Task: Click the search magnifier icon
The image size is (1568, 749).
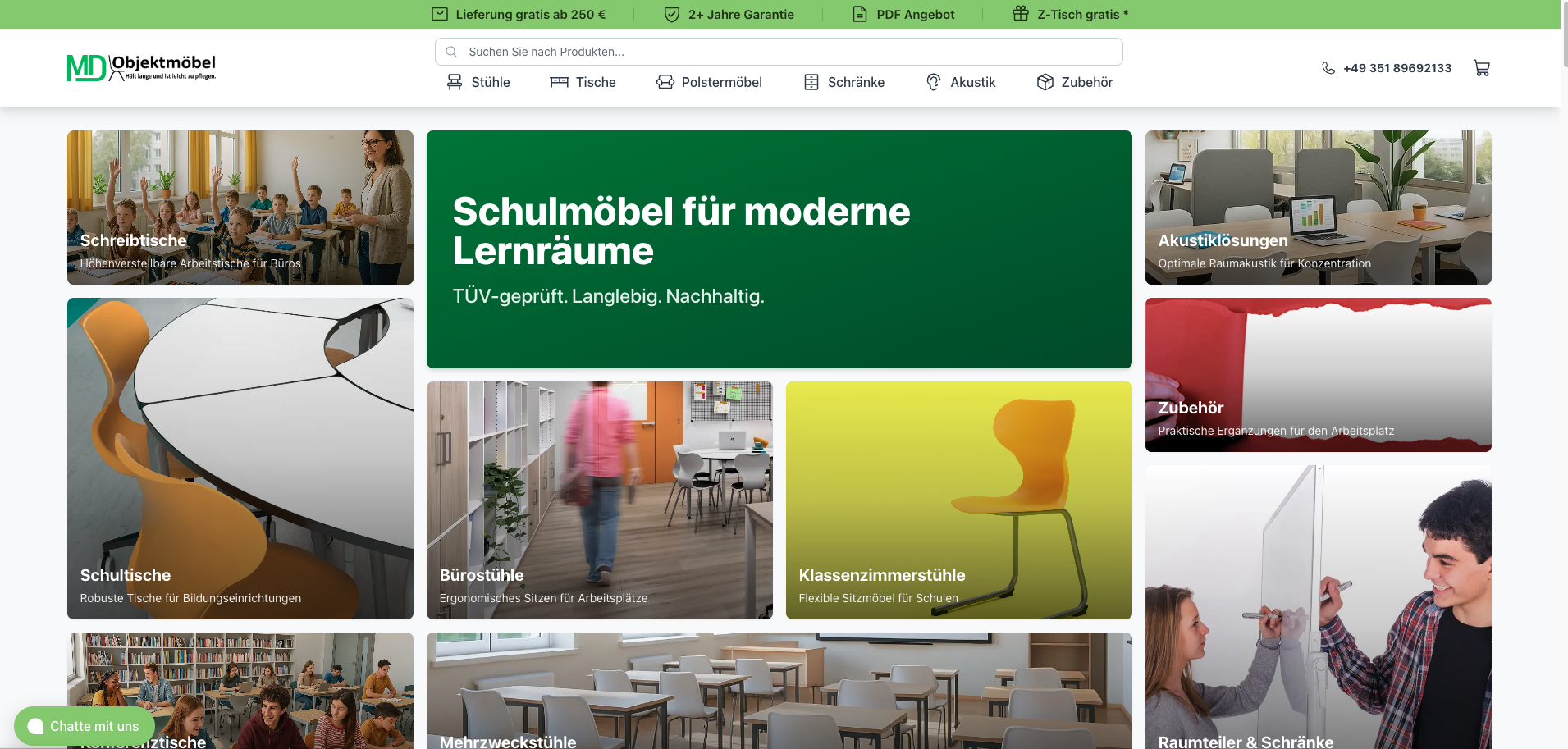Action: [451, 52]
